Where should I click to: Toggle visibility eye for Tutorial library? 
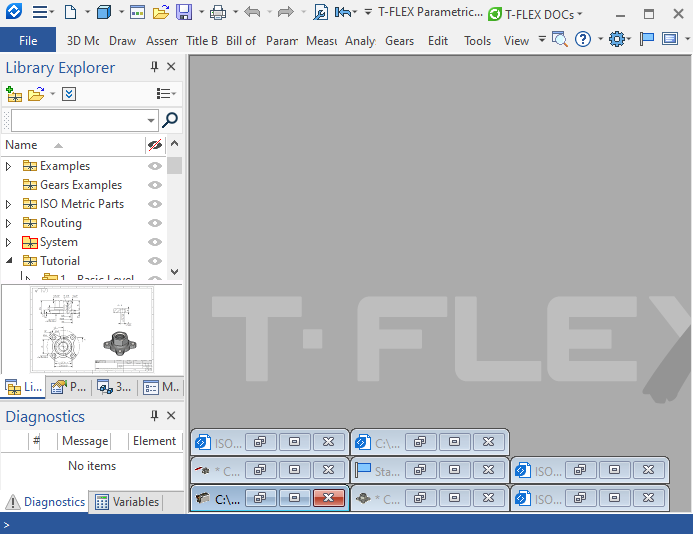155,261
